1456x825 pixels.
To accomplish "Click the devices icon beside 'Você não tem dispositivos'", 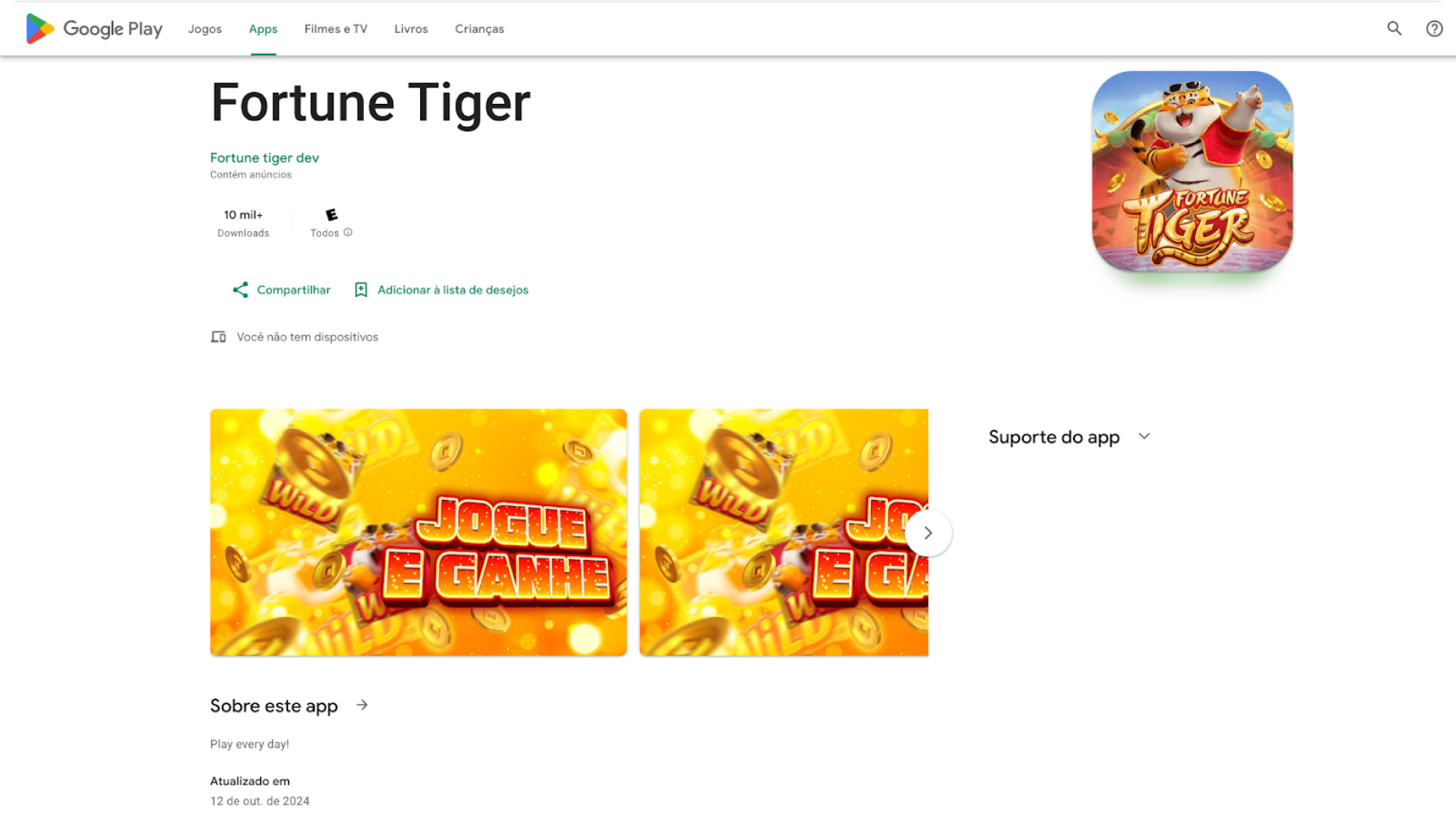I will (219, 337).
